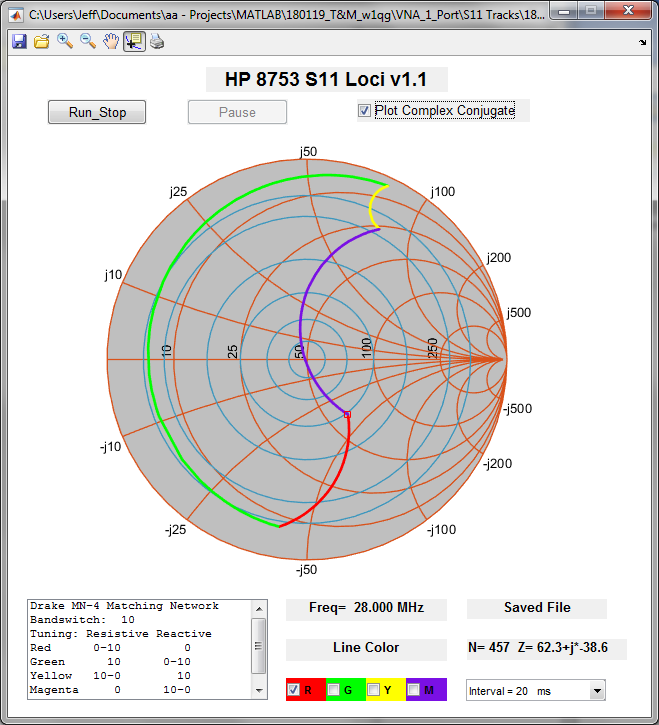This screenshot has width=659, height=725.
Task: Click the -j50 label below Smith chart
Action: [x=307, y=570]
